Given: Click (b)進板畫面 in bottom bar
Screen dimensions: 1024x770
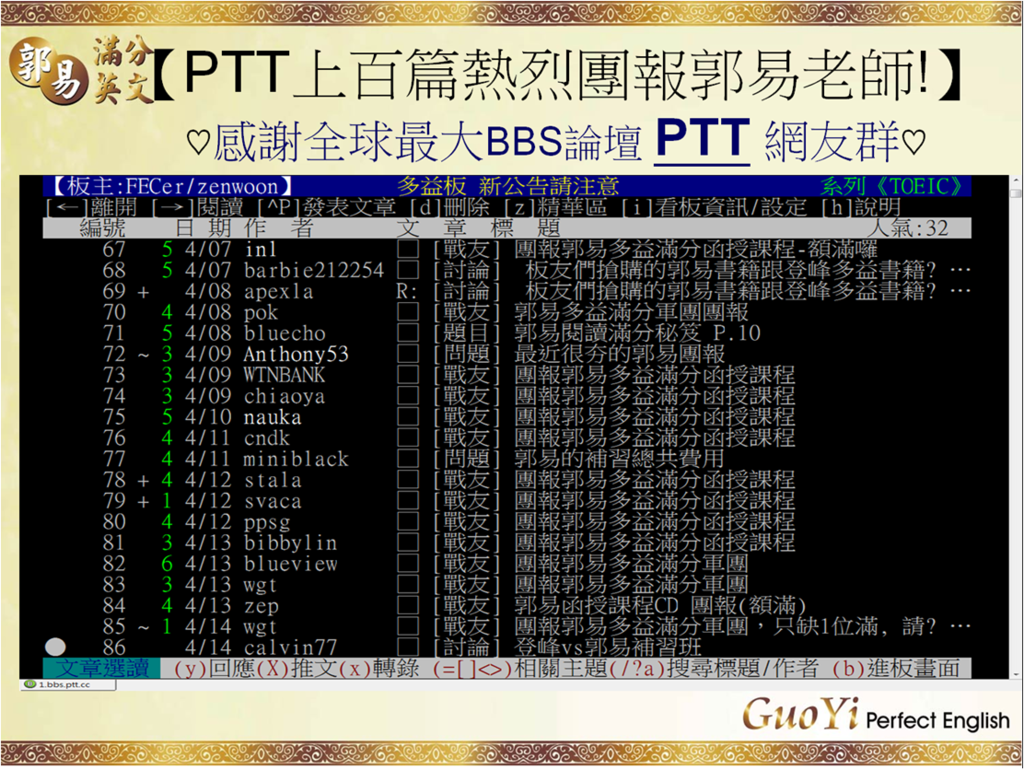Looking at the screenshot, I should 896,668.
